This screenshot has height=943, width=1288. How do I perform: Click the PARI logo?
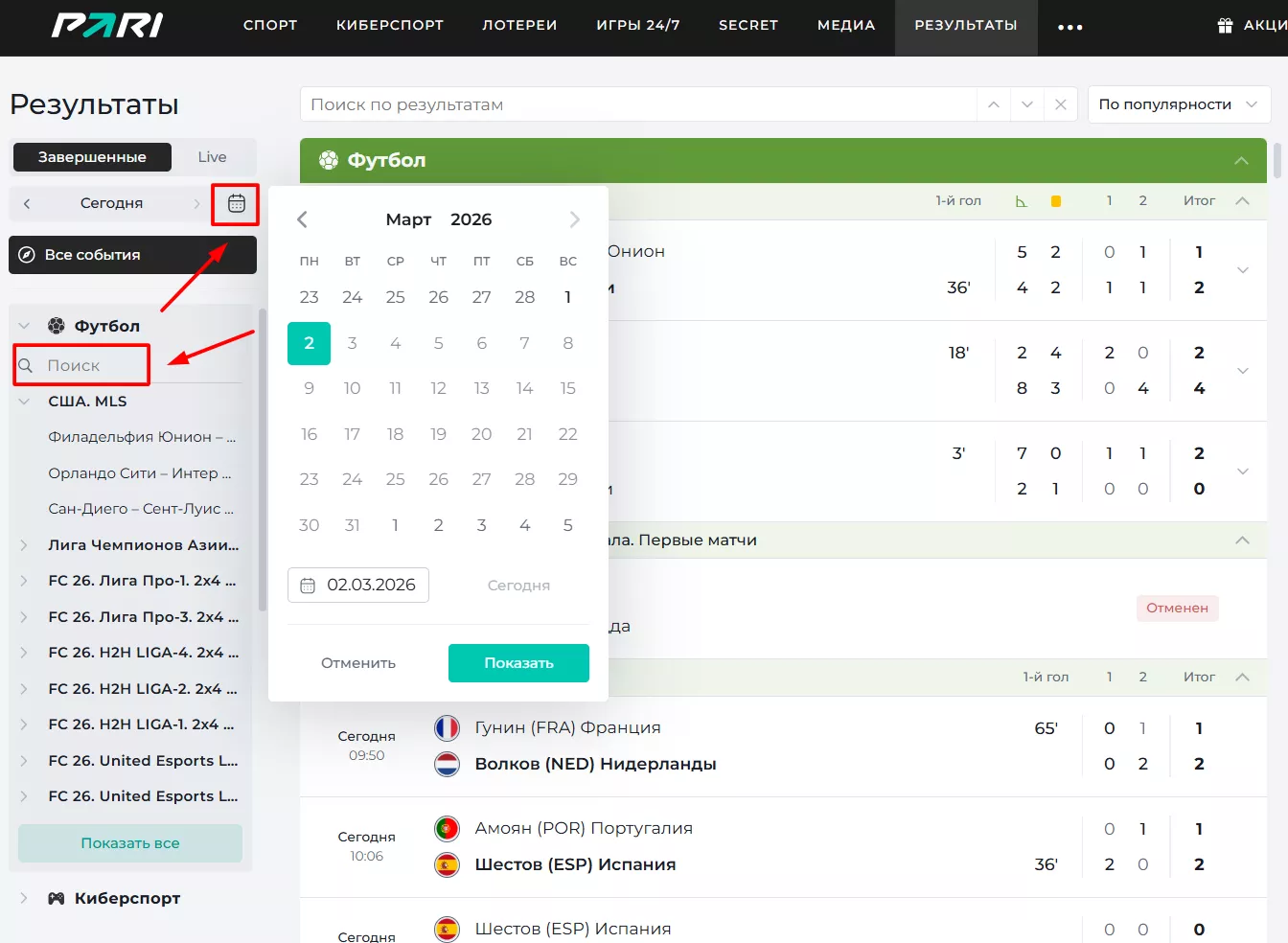(x=107, y=26)
